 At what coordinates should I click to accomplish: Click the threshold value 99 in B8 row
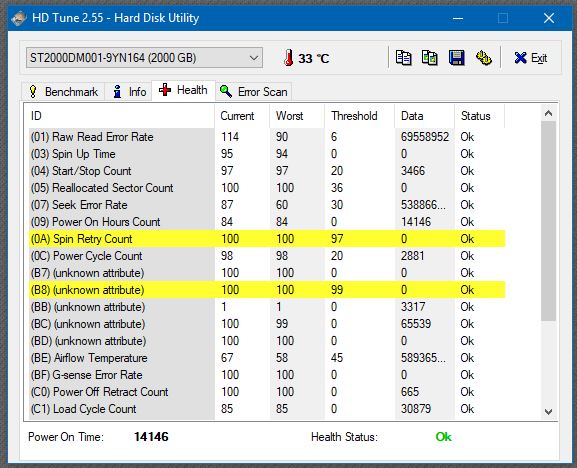pos(337,290)
